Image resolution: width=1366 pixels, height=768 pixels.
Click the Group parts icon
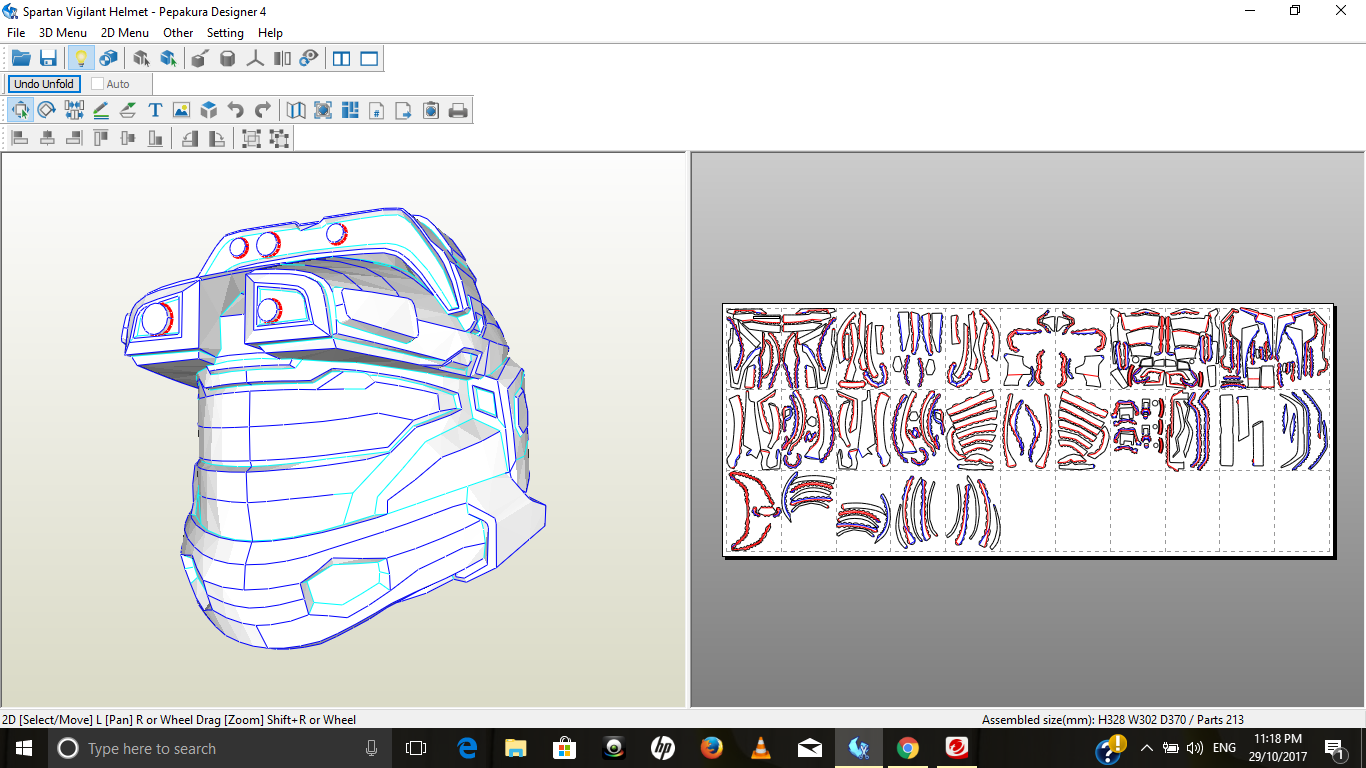click(x=252, y=138)
